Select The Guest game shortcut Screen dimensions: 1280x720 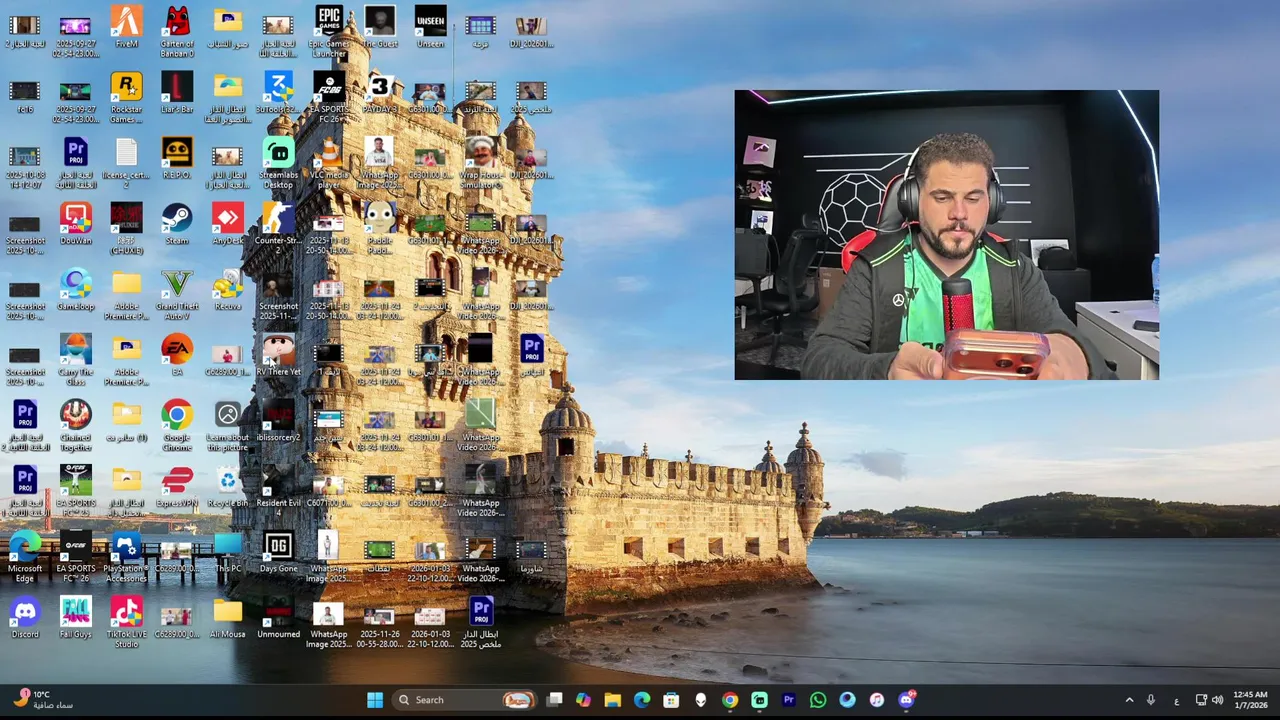pos(380,27)
